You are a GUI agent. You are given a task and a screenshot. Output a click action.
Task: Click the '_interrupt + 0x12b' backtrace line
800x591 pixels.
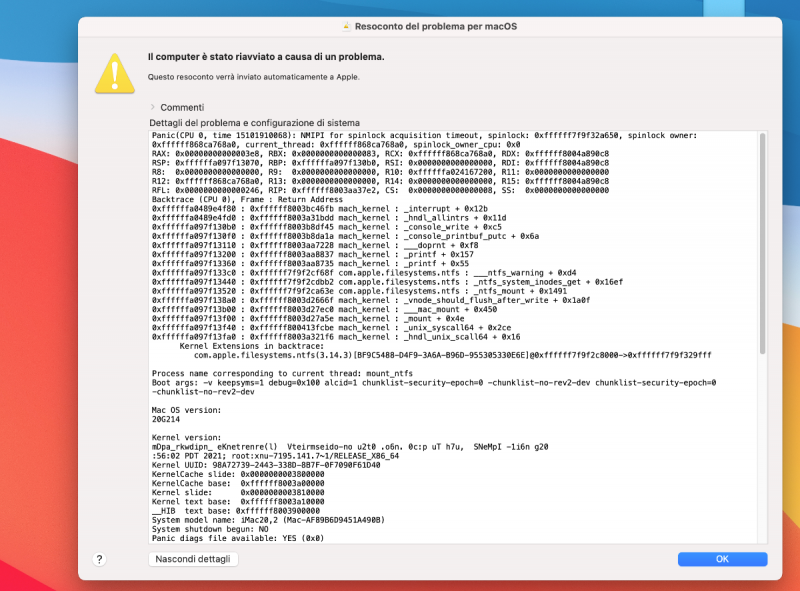(319, 209)
